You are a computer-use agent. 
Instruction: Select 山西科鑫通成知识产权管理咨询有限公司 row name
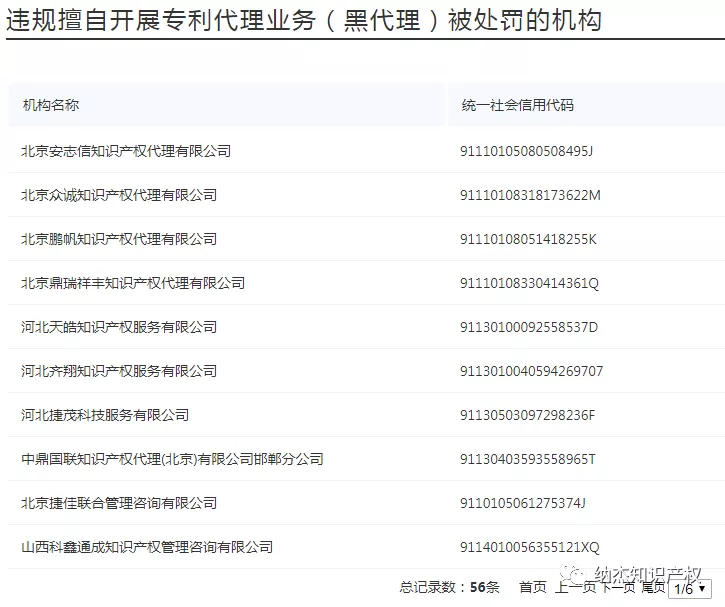(x=147, y=547)
